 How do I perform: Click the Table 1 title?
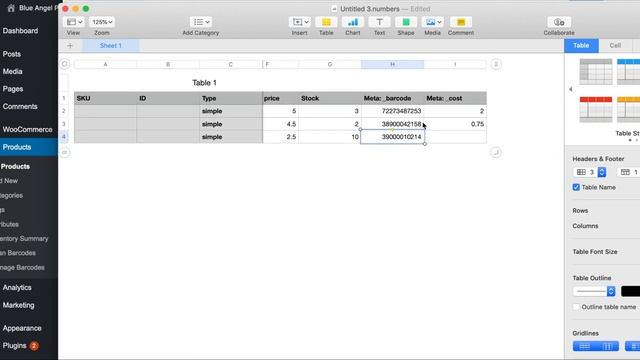point(204,83)
